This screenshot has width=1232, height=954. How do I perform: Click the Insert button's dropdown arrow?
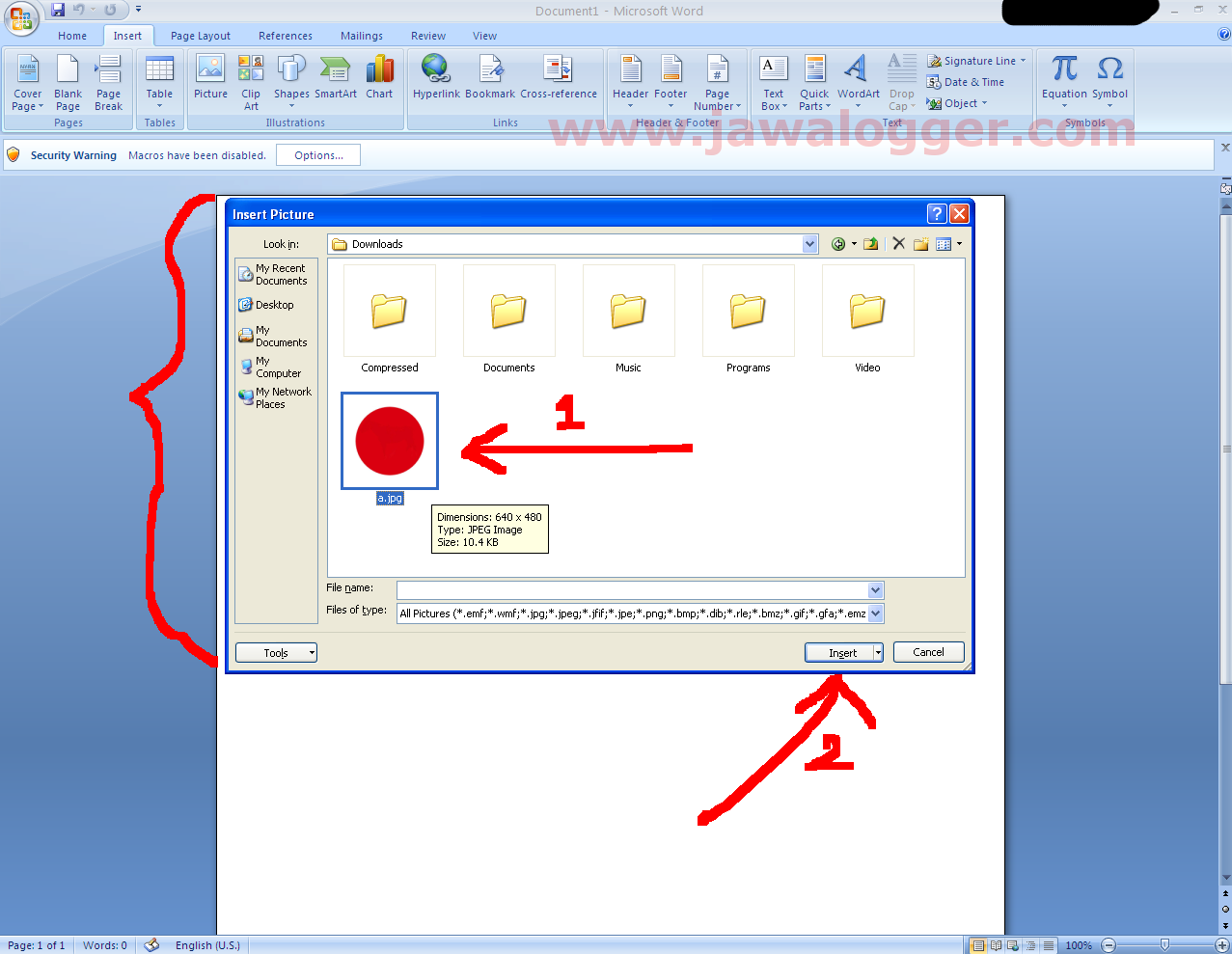(x=878, y=653)
